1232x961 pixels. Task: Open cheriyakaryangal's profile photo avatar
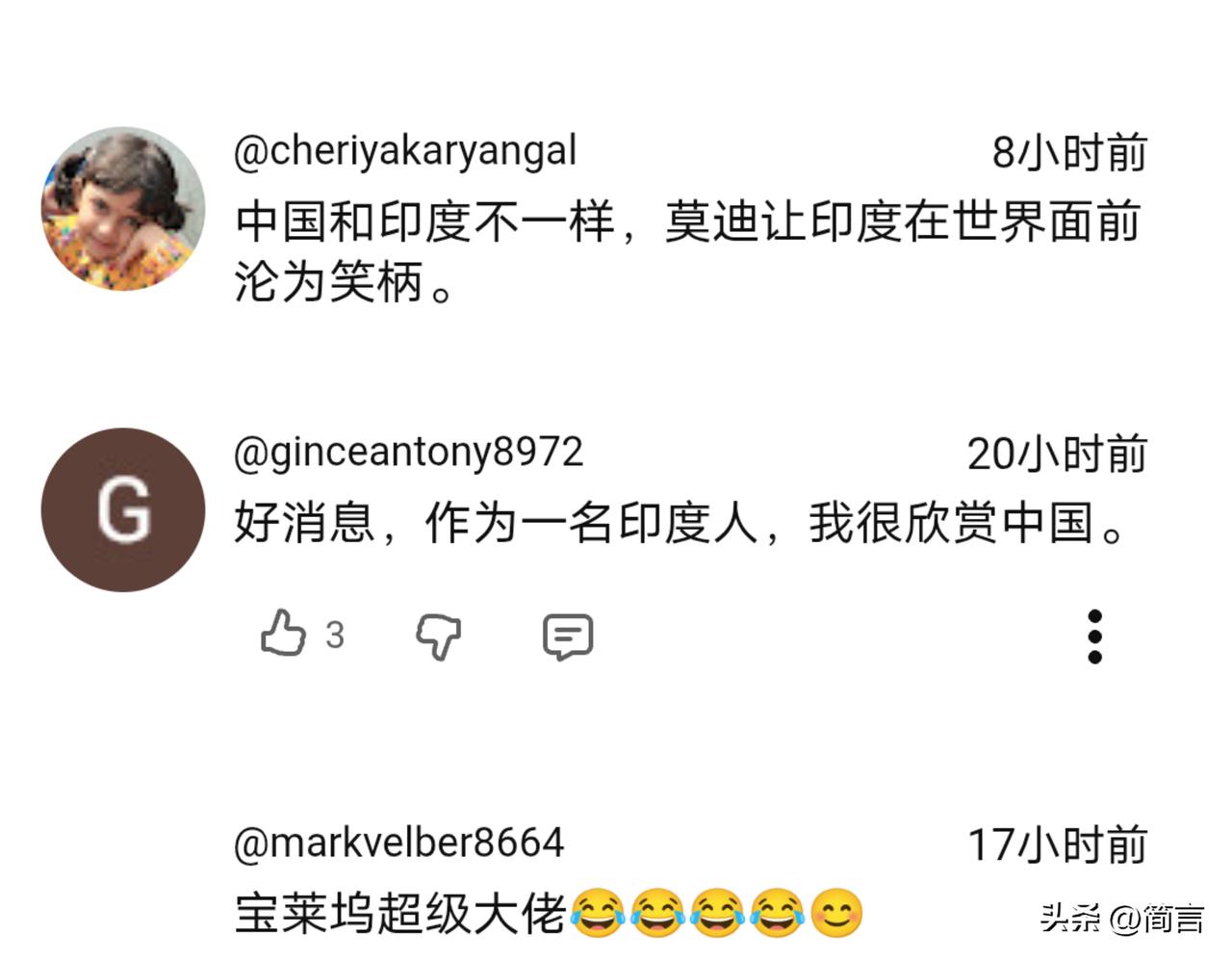123,208
